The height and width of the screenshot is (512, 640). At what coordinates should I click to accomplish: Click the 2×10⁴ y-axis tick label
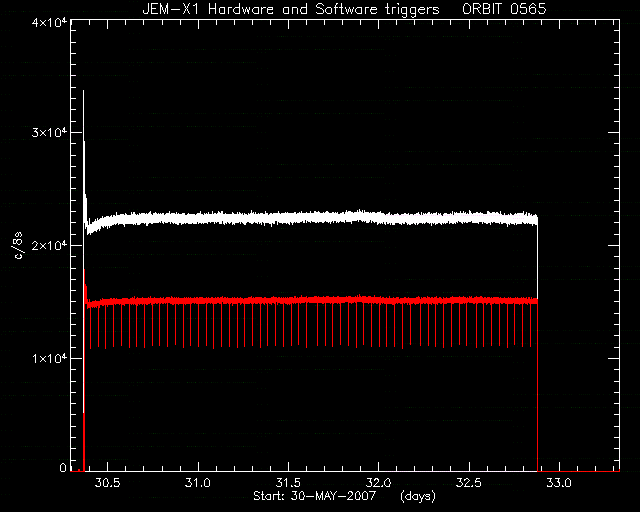pyautogui.click(x=49, y=245)
